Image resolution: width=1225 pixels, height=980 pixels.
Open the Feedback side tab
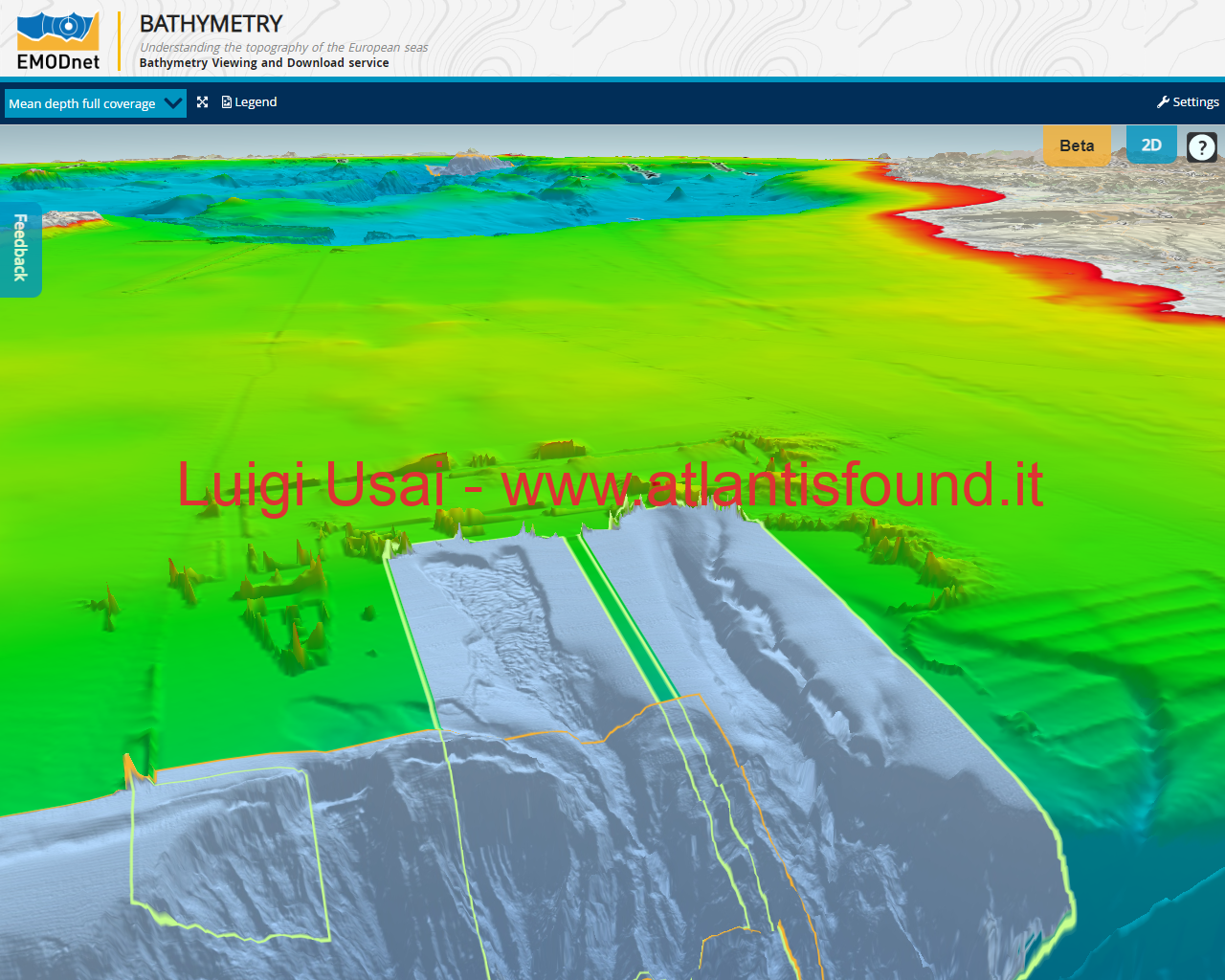20,248
